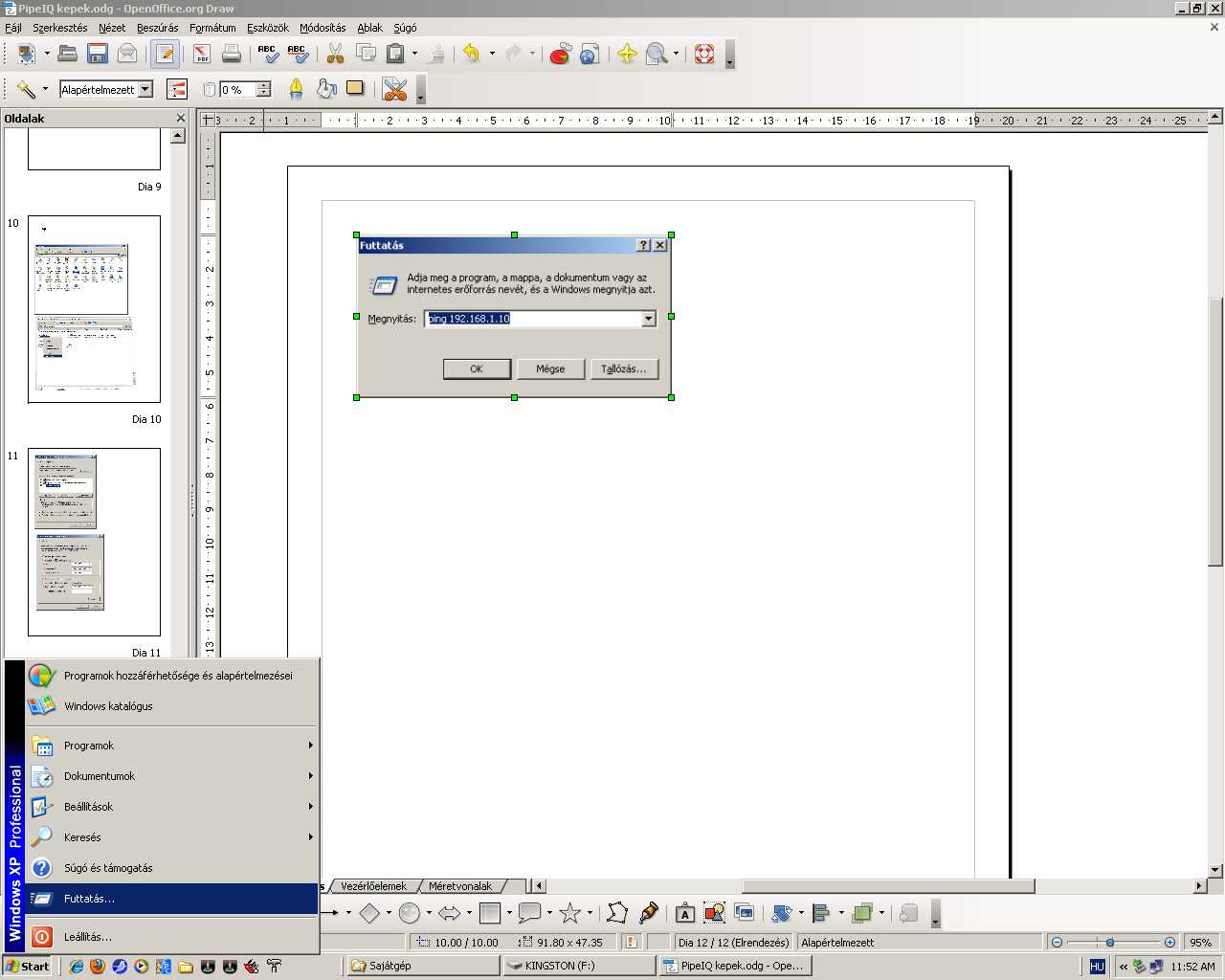Screen dimensions: 1225x980
Task: Click the transparency 0 % input field
Action: 238,89
